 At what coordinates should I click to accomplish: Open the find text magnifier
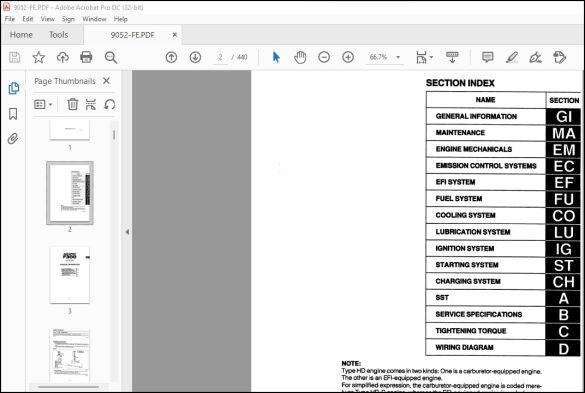(x=111, y=57)
